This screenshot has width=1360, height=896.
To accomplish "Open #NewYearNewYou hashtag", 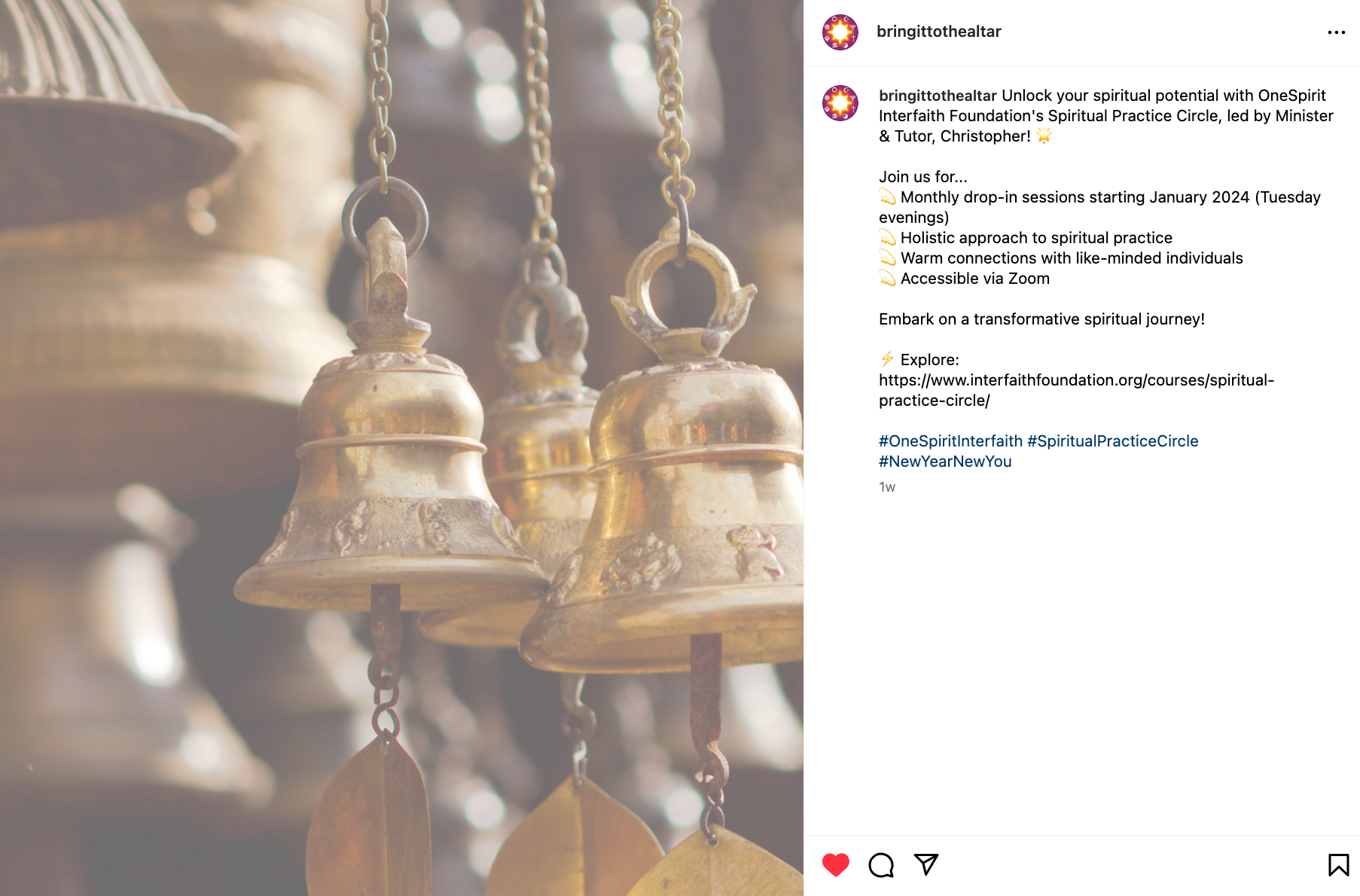I will pyautogui.click(x=945, y=462).
